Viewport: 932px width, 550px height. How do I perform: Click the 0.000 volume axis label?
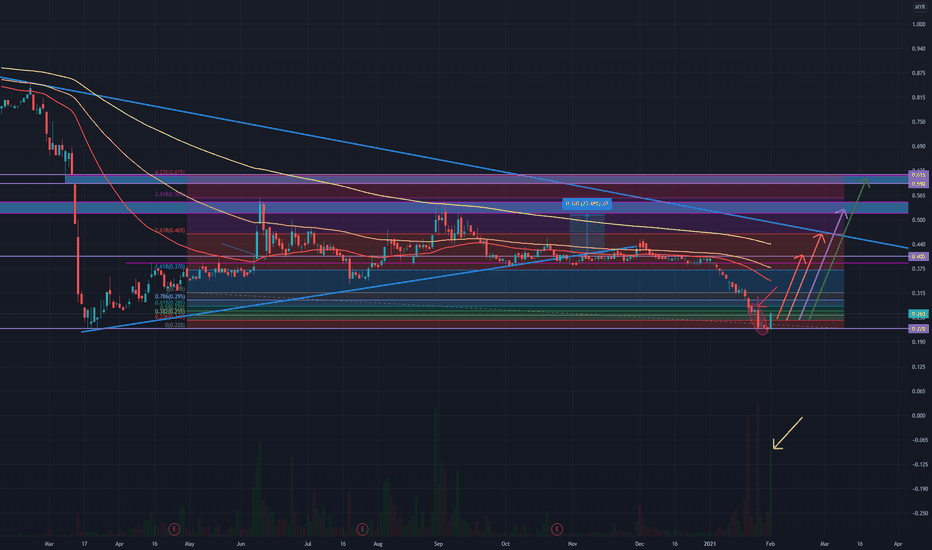(919, 416)
